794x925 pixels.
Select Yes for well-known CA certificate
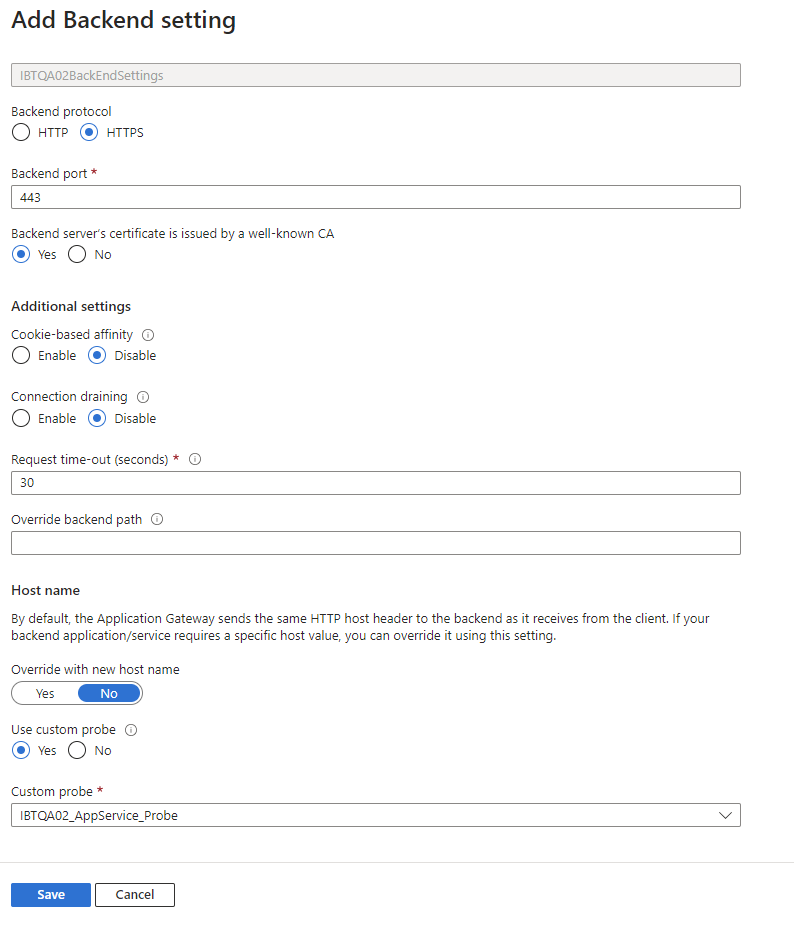pos(20,254)
